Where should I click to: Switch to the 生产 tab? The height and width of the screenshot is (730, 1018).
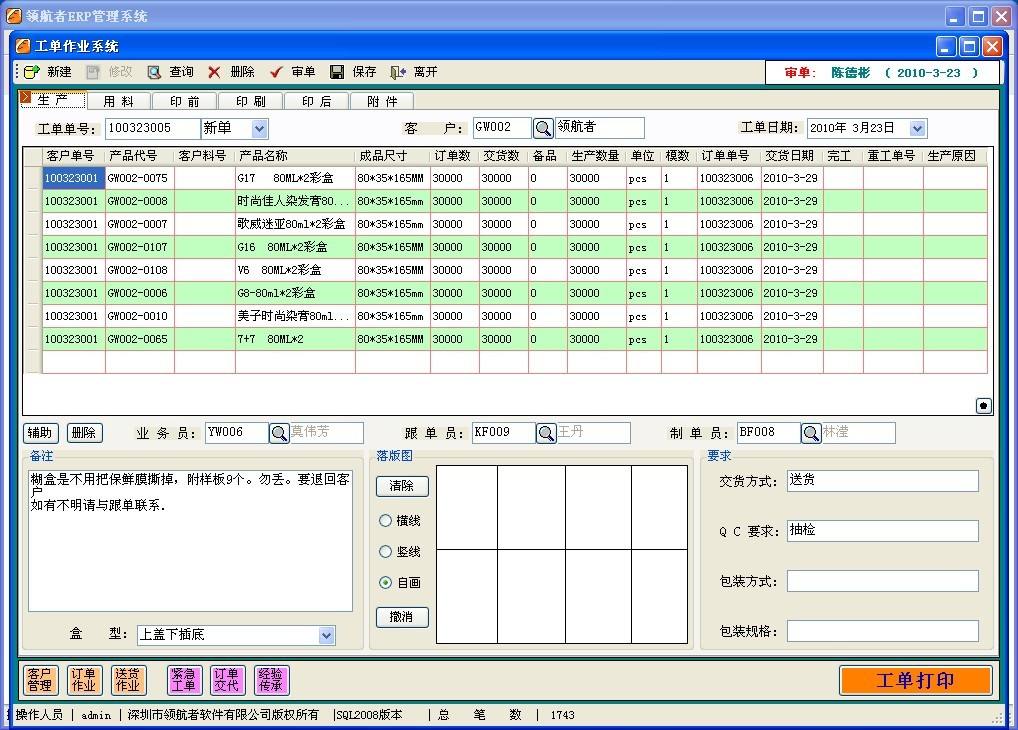coord(53,100)
